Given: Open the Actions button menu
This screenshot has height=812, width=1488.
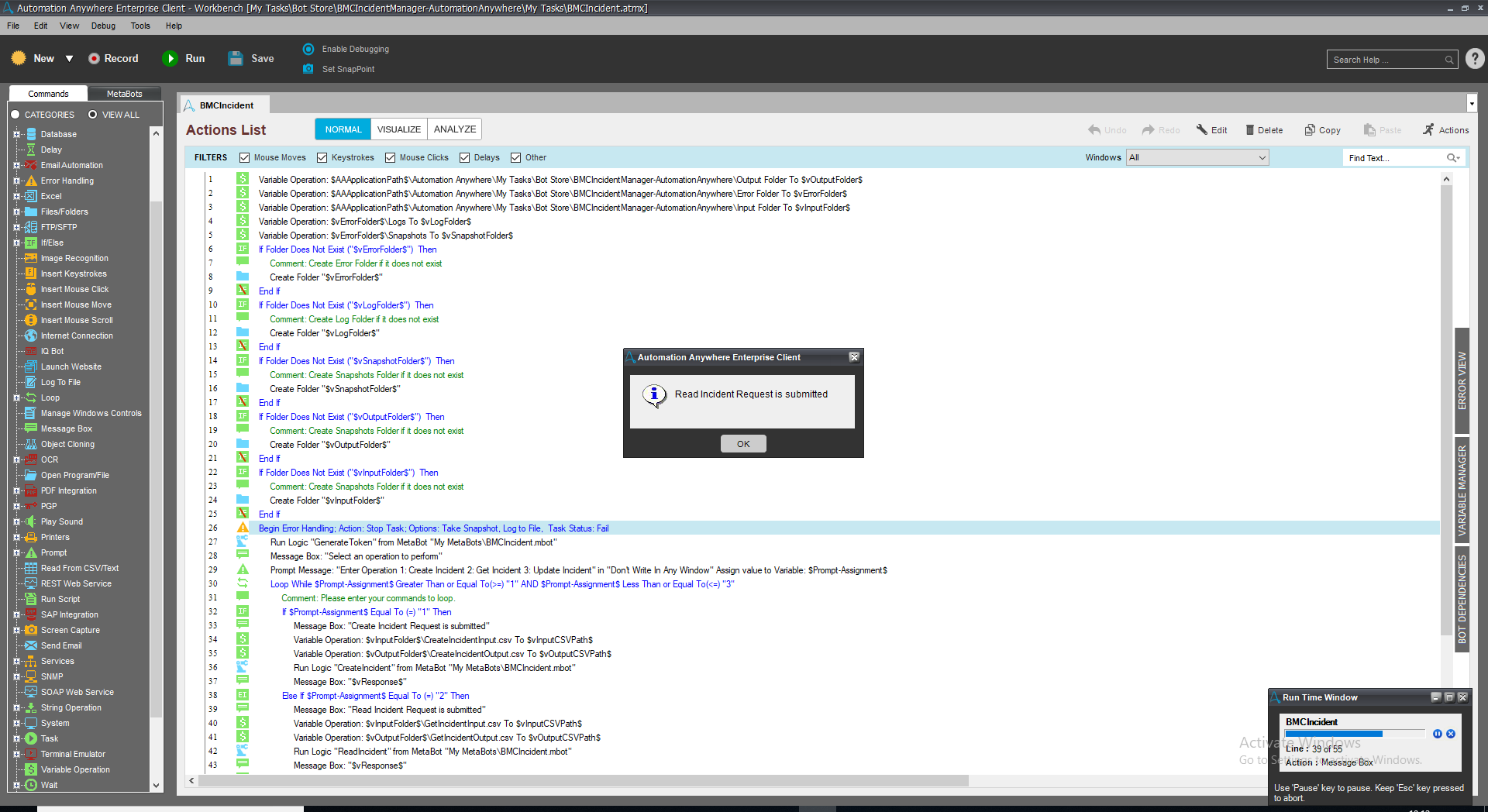Looking at the screenshot, I should point(1446,130).
